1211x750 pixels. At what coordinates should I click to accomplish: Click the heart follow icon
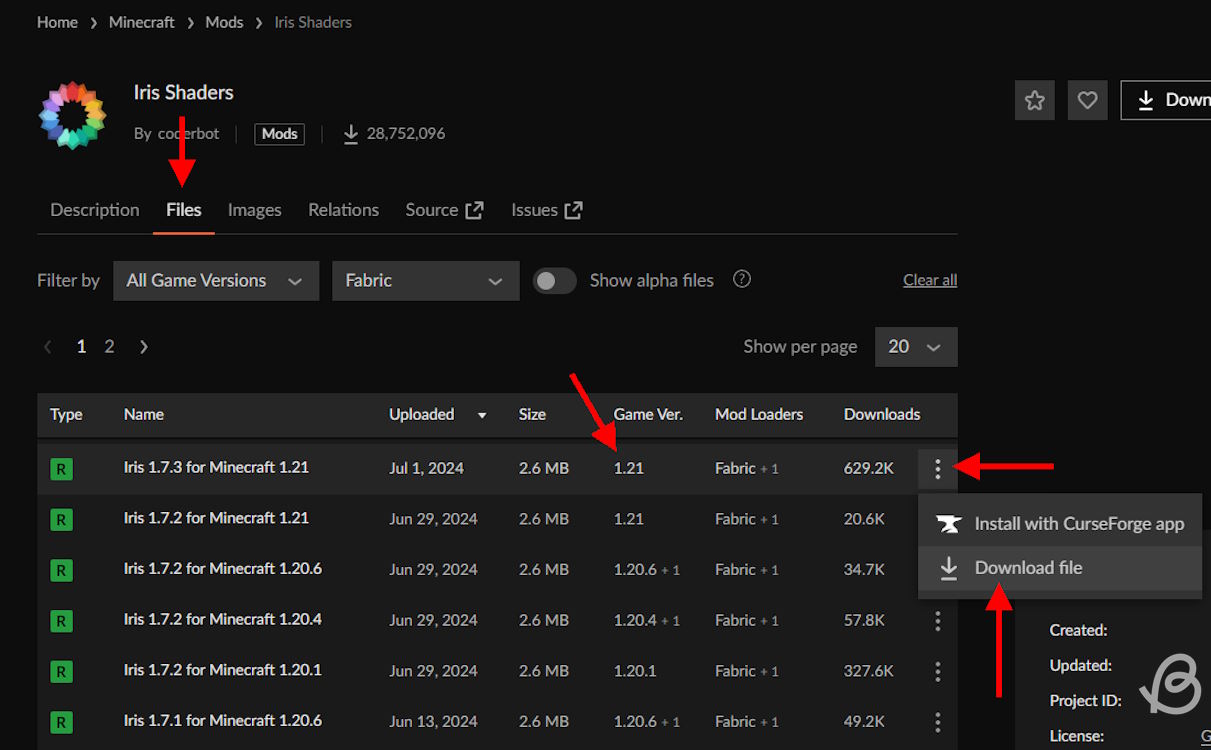click(1087, 100)
